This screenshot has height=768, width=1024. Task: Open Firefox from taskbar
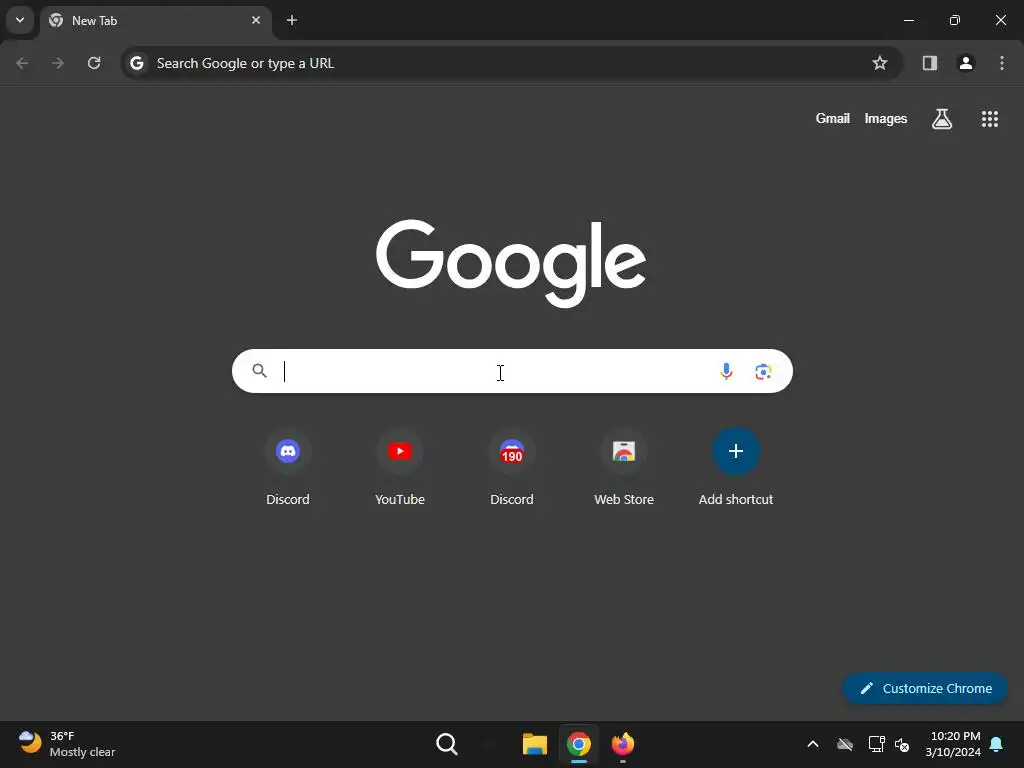(622, 744)
